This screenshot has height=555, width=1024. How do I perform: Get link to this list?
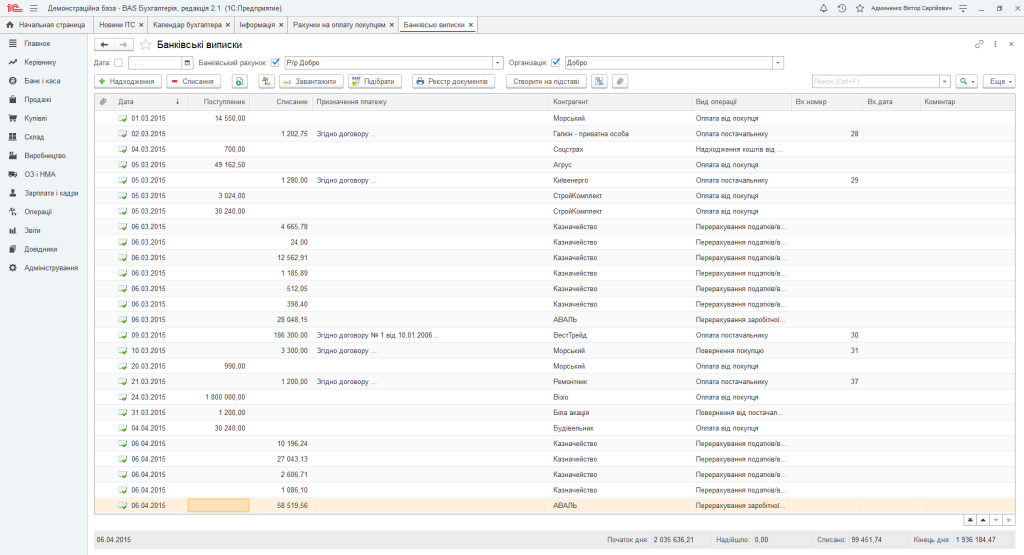pos(979,44)
